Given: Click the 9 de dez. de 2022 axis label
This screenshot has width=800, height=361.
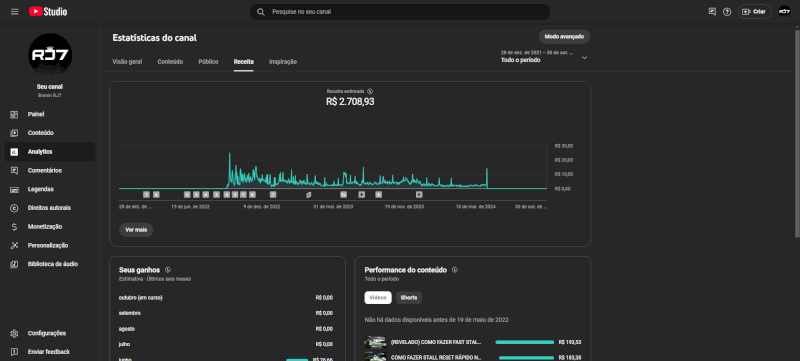Looking at the screenshot, I should pos(262,207).
